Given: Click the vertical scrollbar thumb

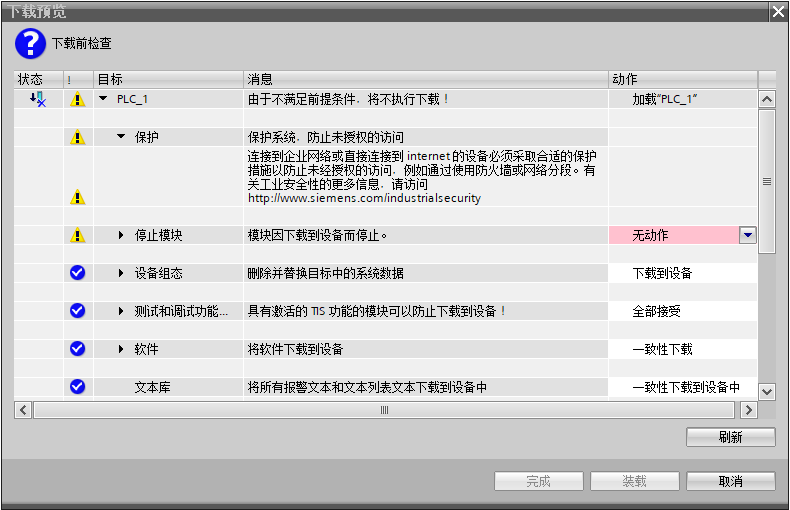Looking at the screenshot, I should 767,181.
